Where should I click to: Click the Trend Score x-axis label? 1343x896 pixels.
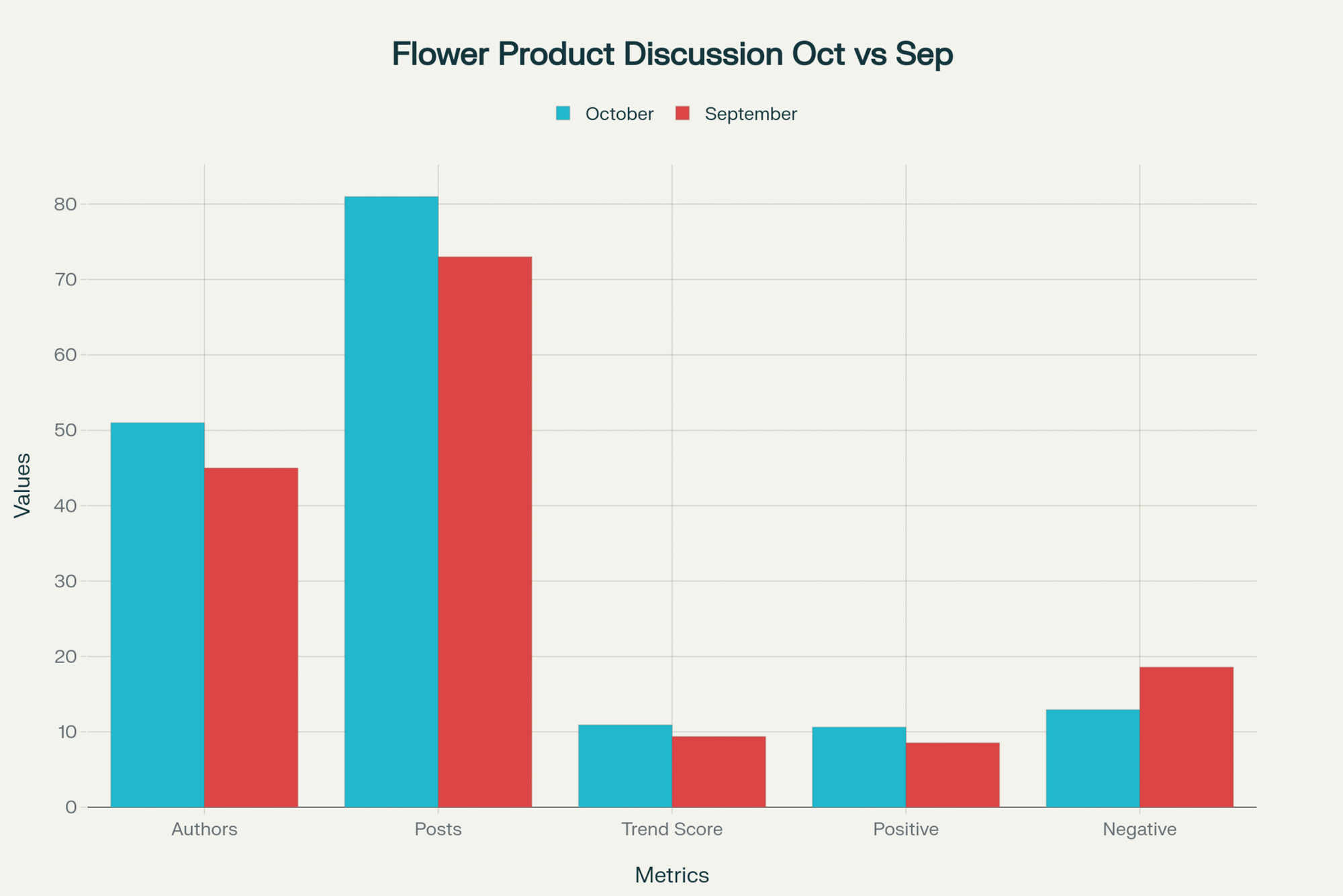(x=672, y=830)
